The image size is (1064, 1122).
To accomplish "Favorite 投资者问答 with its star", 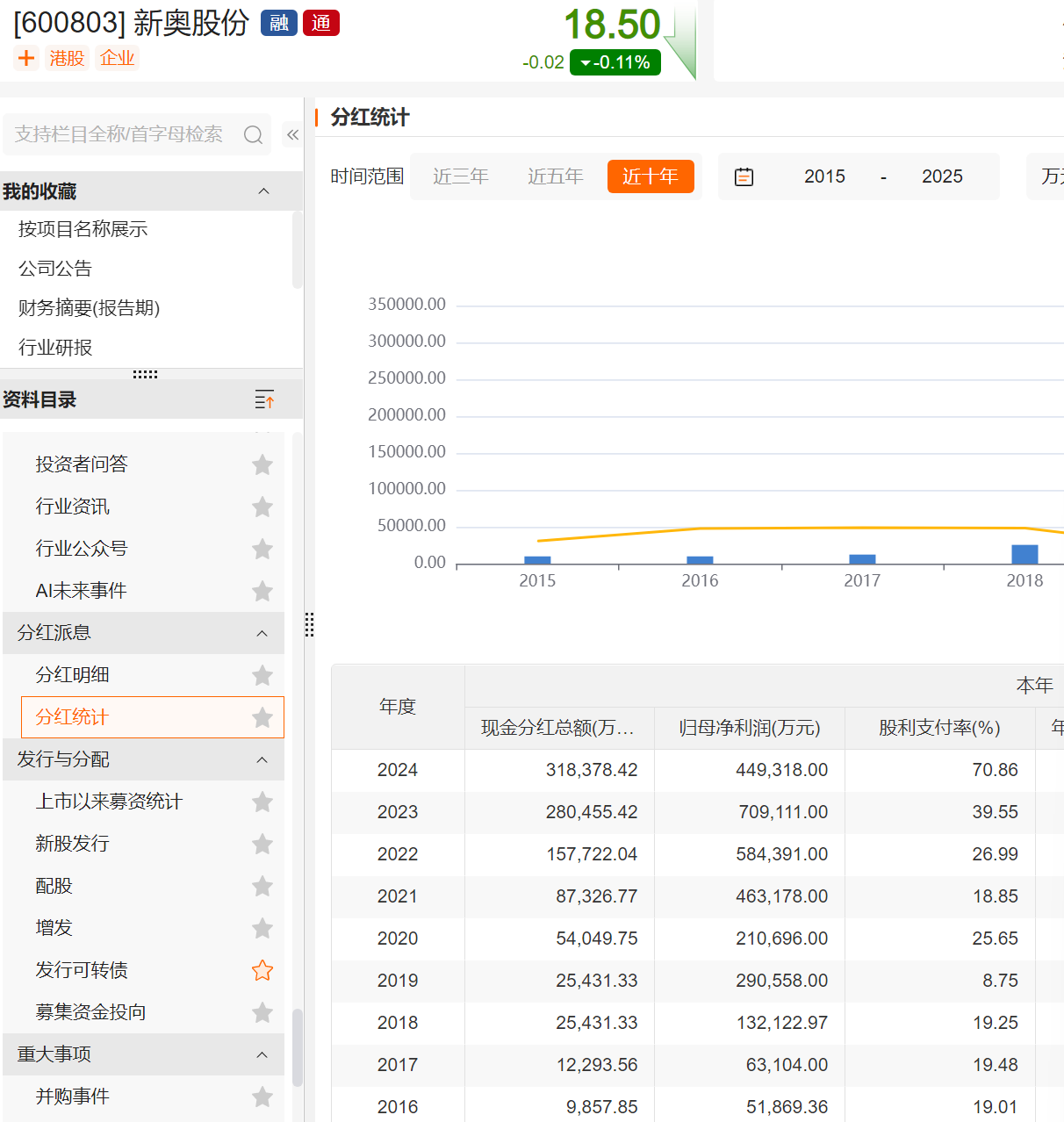I will coord(262,464).
